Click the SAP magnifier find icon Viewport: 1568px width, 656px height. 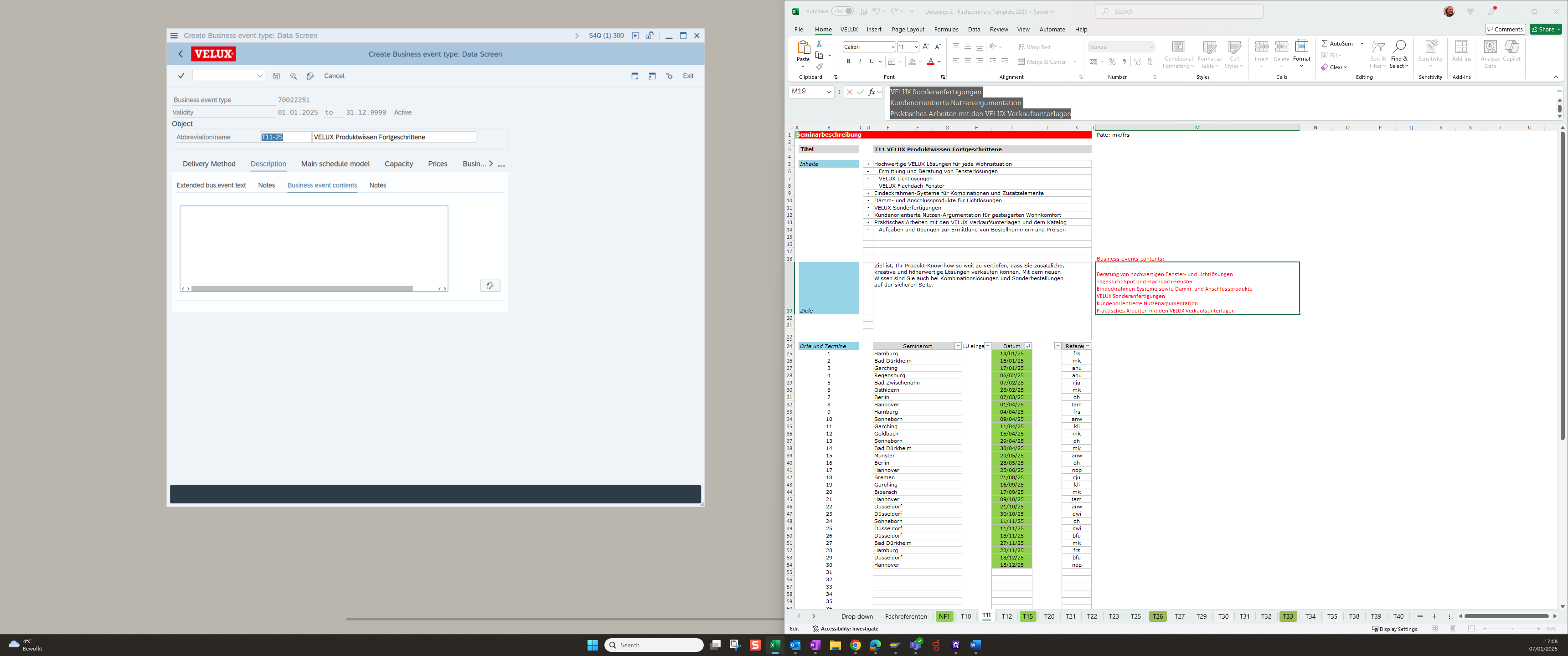click(x=294, y=76)
